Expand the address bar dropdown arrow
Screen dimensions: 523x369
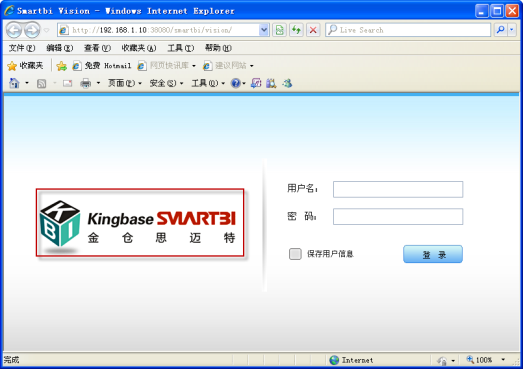(x=264, y=30)
